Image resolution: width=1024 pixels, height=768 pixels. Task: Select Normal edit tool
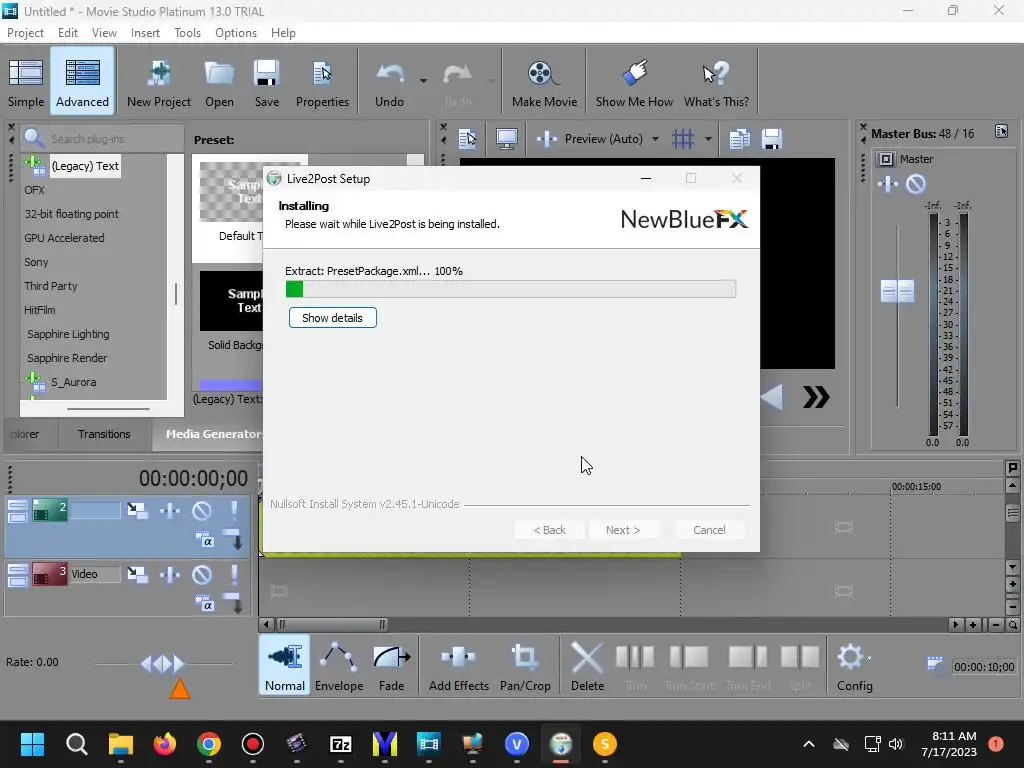point(285,666)
